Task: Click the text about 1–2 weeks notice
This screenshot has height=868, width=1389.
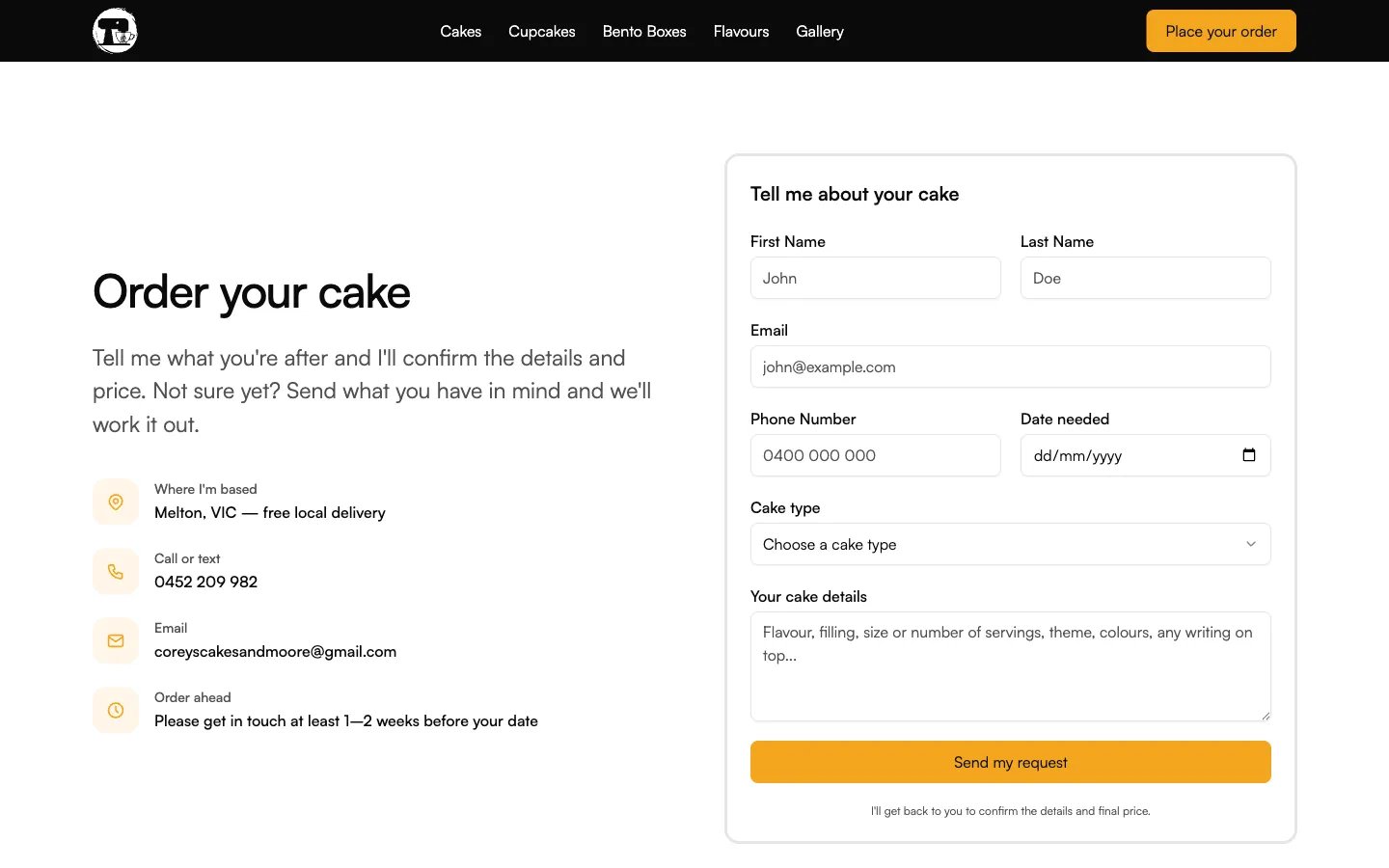Action: (x=346, y=720)
